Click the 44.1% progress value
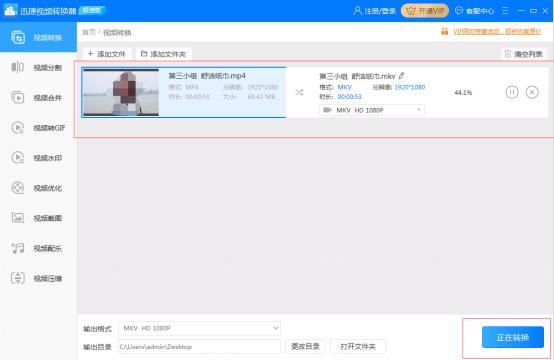The width and height of the screenshot is (554, 360). 463,93
